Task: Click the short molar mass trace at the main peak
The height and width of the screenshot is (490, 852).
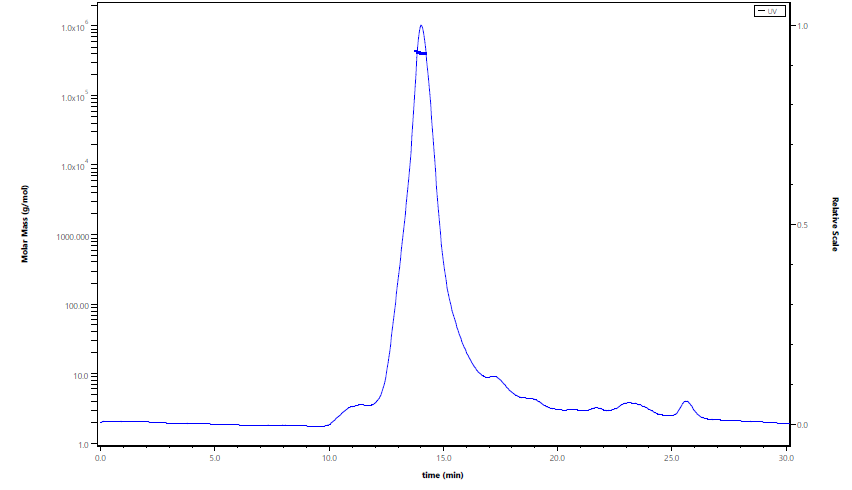Action: click(x=421, y=53)
